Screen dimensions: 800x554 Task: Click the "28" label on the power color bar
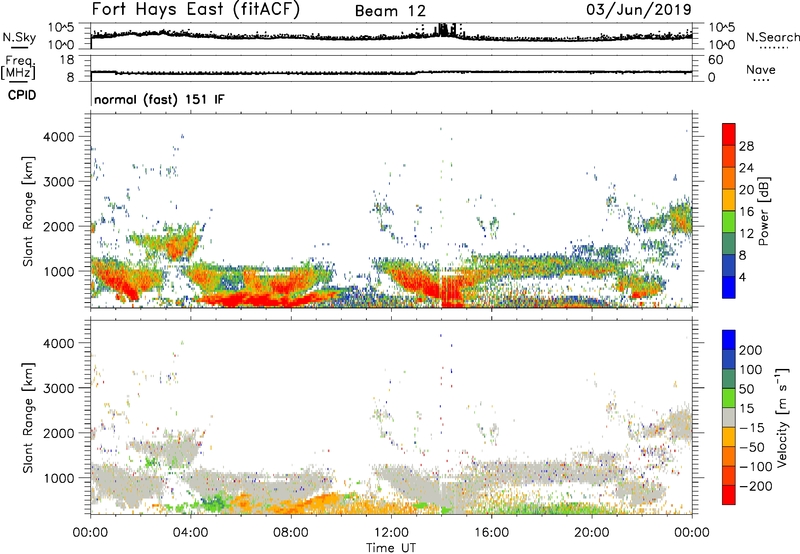coord(746,146)
